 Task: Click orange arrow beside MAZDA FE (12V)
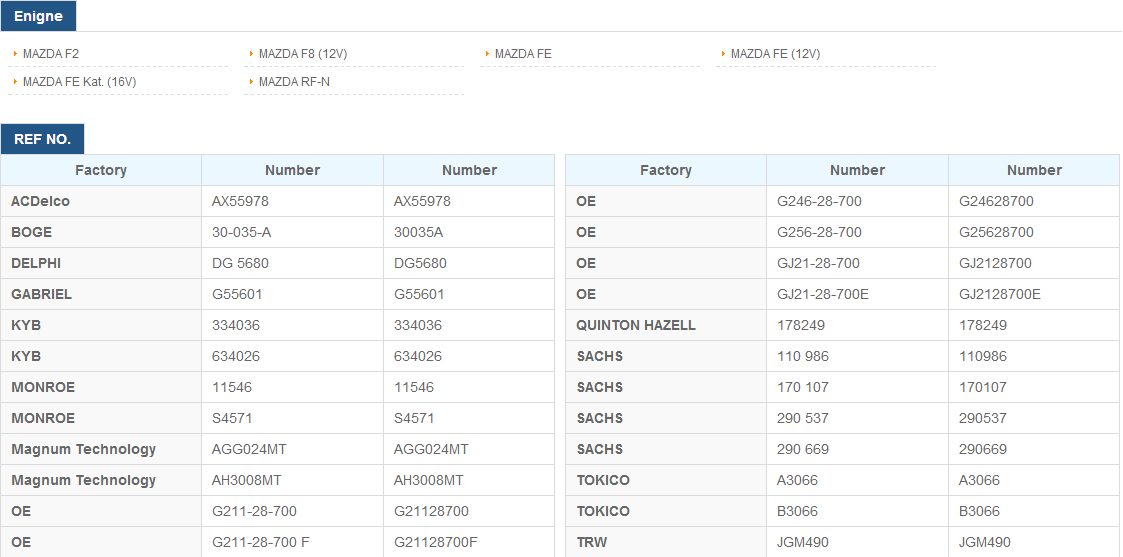pos(723,54)
